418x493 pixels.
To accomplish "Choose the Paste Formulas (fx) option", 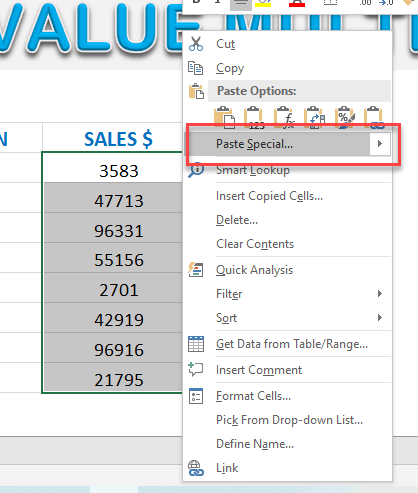I will click(x=284, y=117).
